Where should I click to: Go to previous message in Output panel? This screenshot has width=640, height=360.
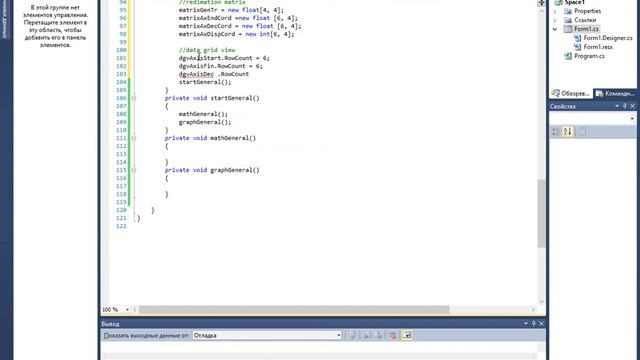[367, 336]
